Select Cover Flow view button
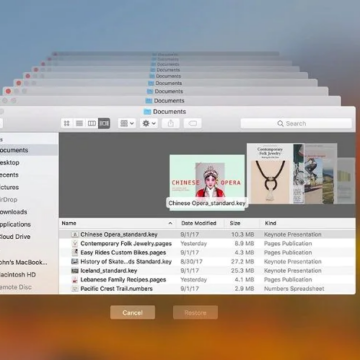This screenshot has width=360, height=360. tap(104, 124)
